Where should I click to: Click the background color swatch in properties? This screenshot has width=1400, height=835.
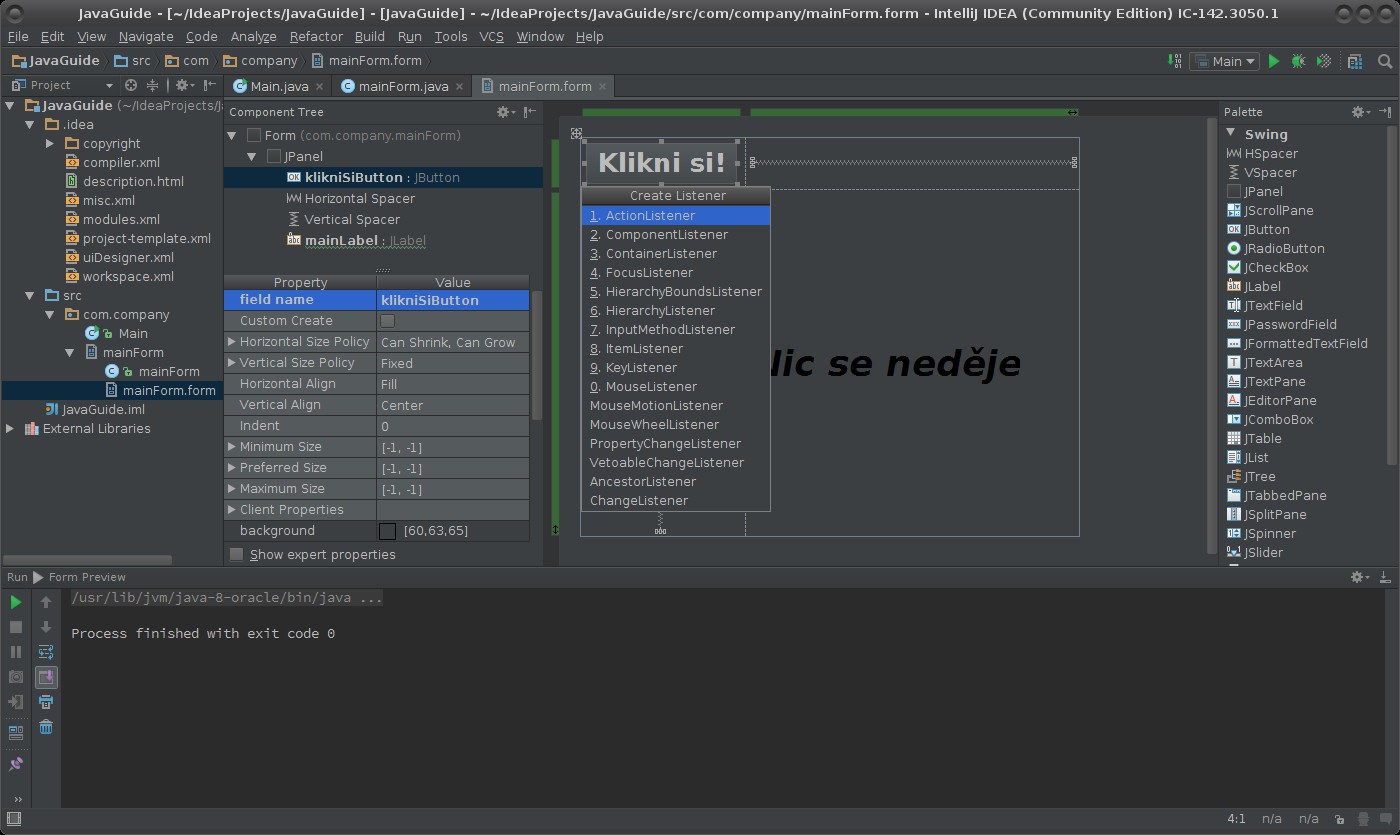(388, 531)
